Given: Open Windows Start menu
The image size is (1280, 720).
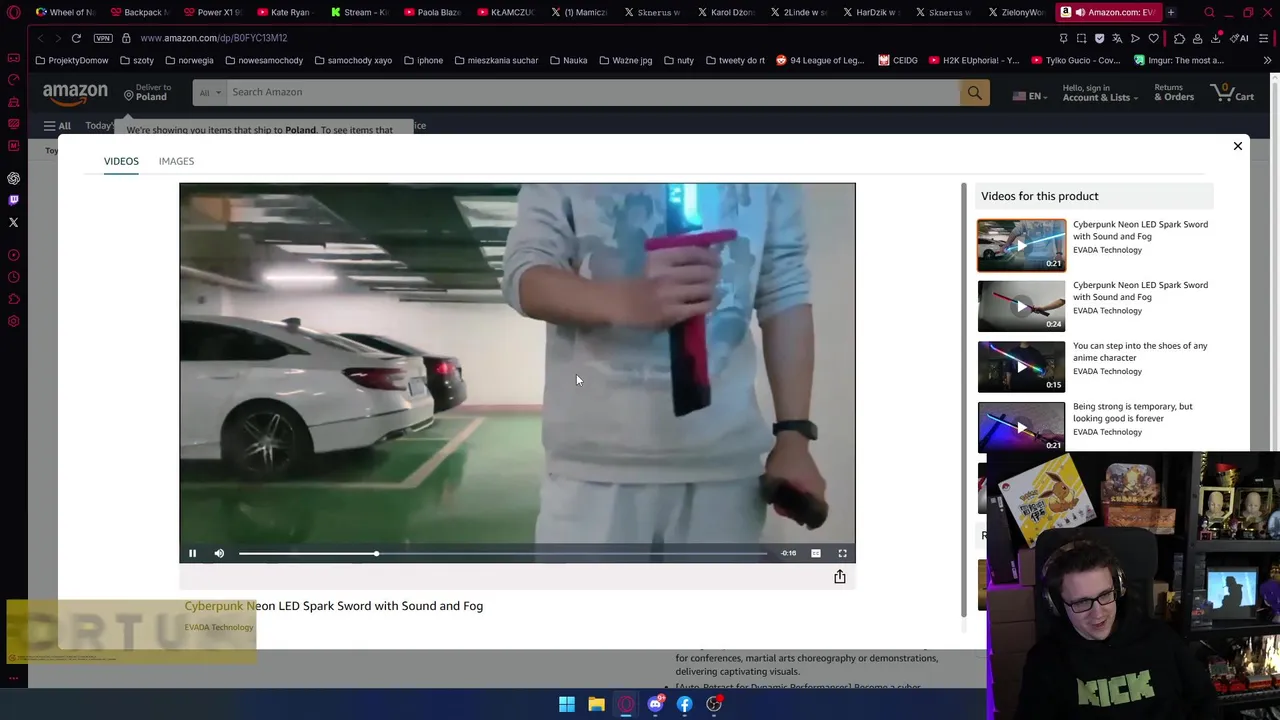Looking at the screenshot, I should [x=567, y=704].
